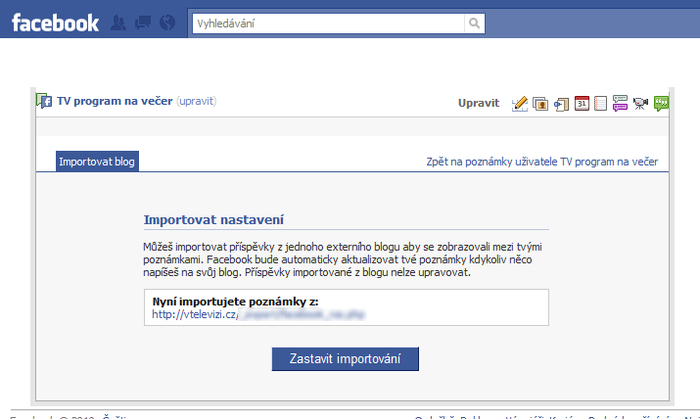Click the Facebook logo

click(x=55, y=23)
